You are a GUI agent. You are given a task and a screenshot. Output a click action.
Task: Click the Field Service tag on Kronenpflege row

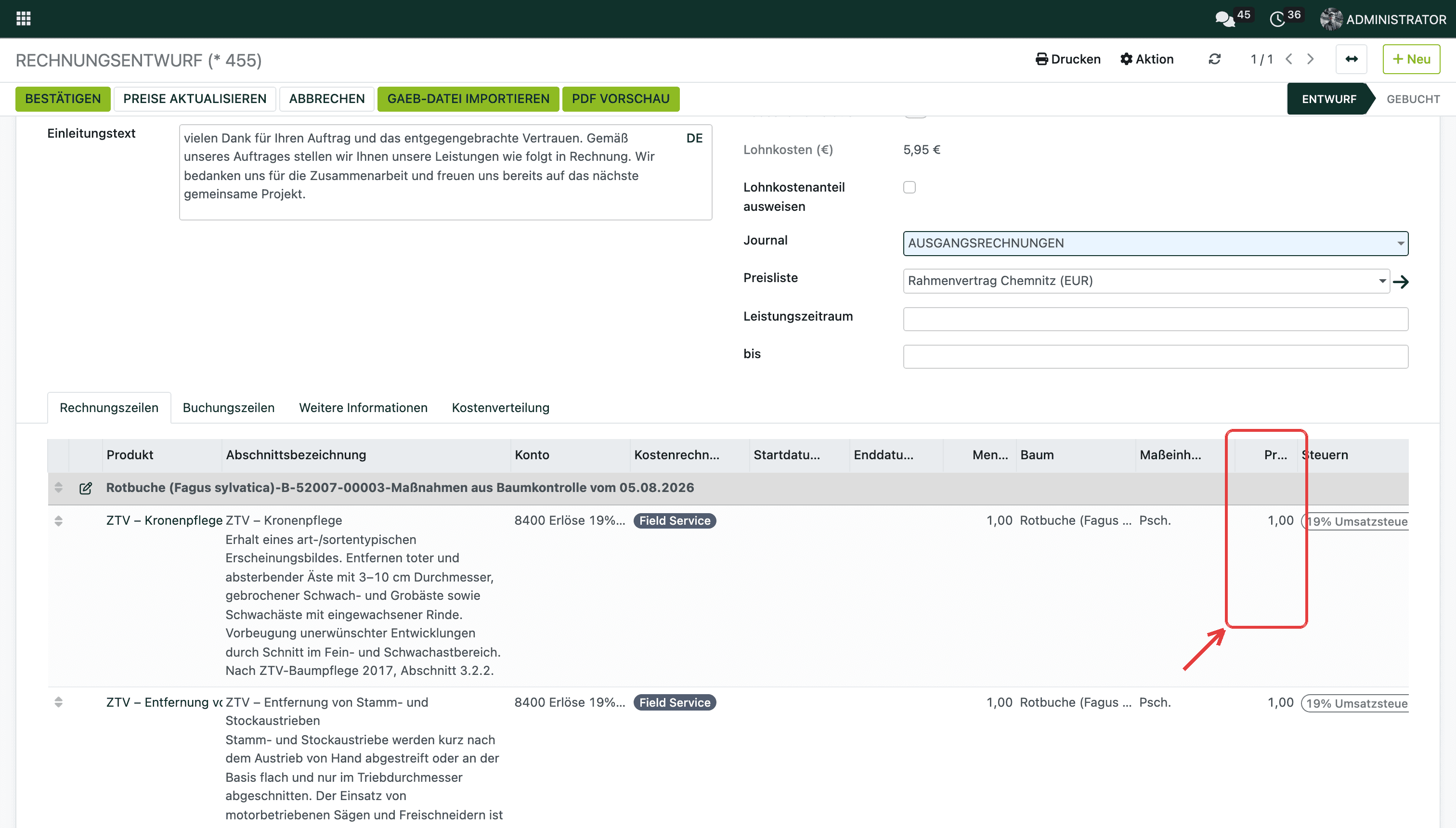tap(675, 521)
